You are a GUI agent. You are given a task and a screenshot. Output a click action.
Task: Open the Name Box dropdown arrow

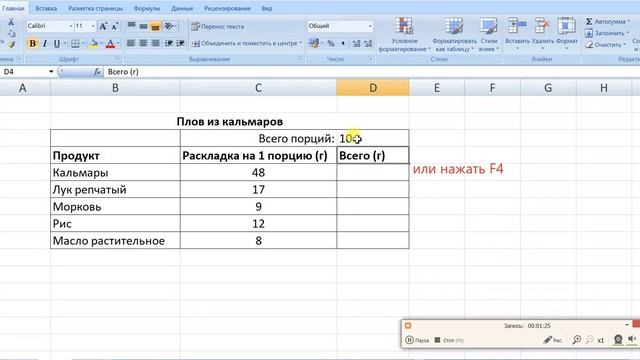click(51, 72)
